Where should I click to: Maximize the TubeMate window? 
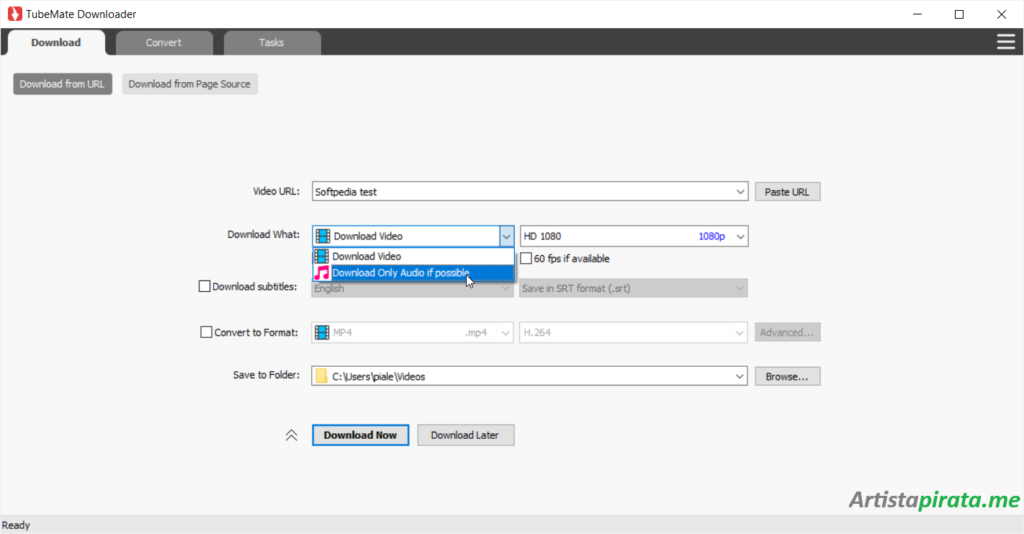click(959, 14)
